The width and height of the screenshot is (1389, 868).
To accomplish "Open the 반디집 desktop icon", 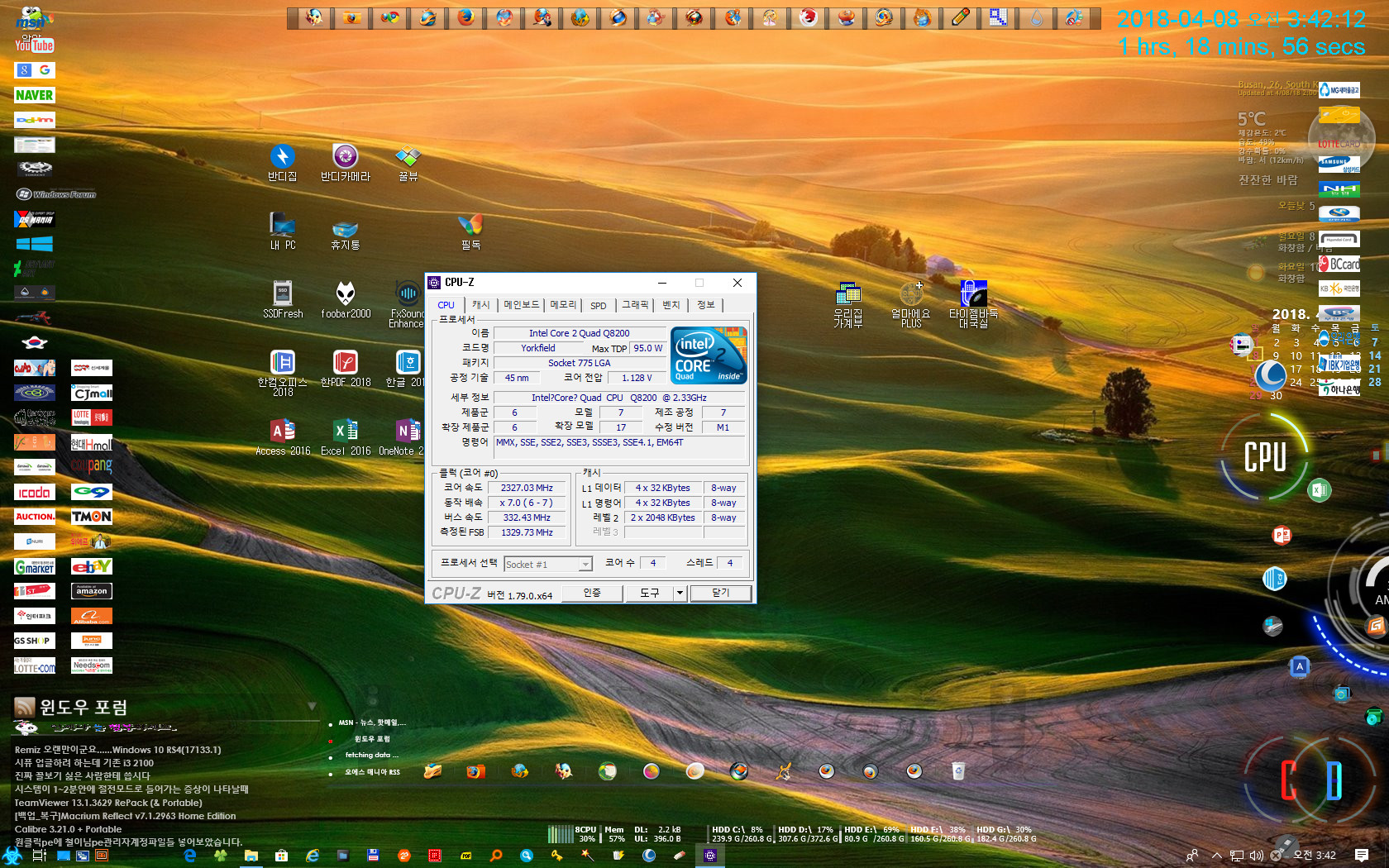I will coord(283,164).
